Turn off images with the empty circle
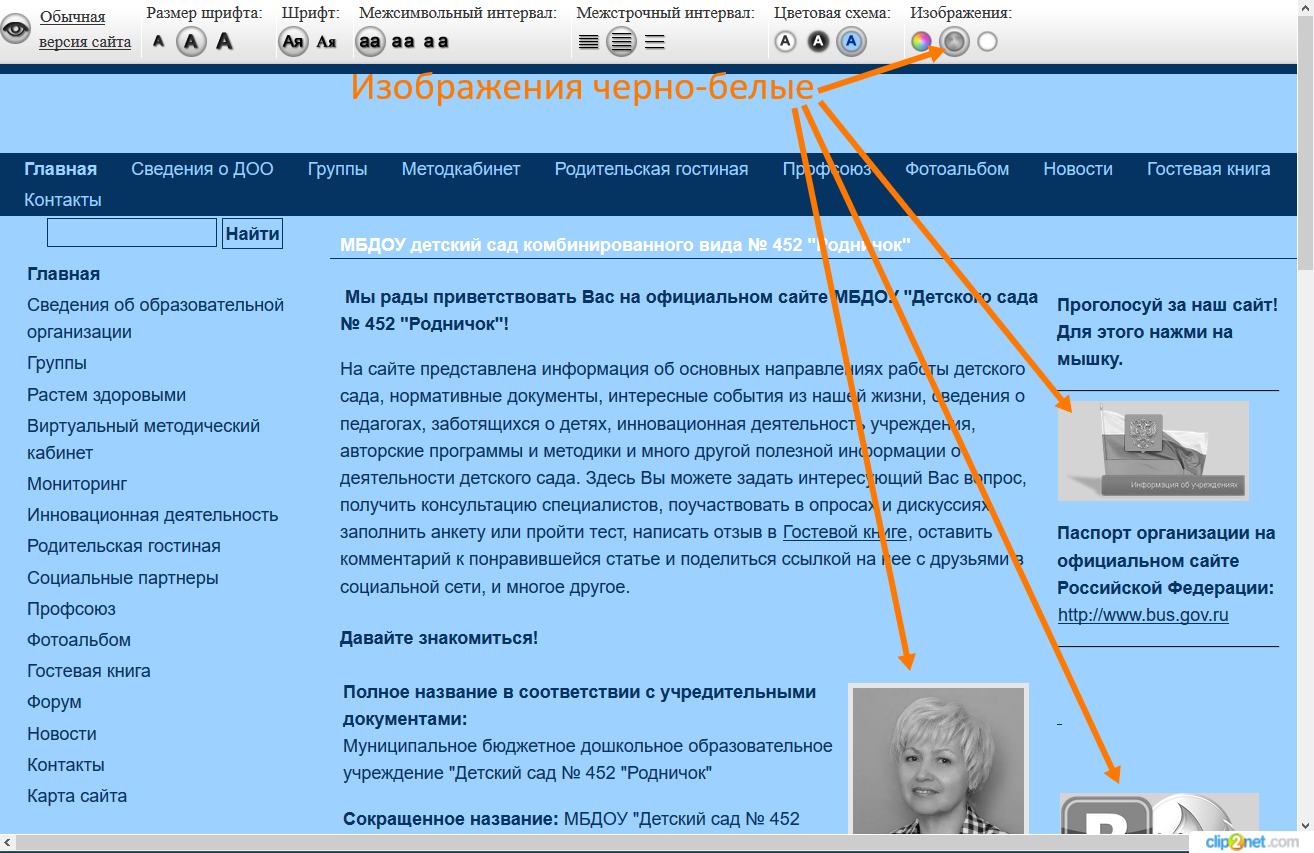 [987, 42]
